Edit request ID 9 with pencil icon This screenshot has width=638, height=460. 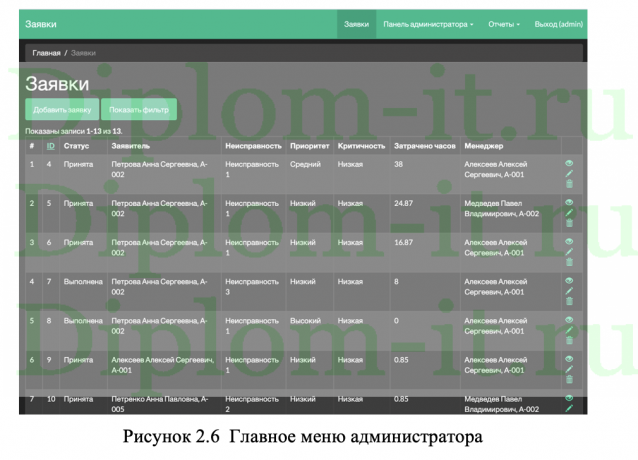point(569,369)
